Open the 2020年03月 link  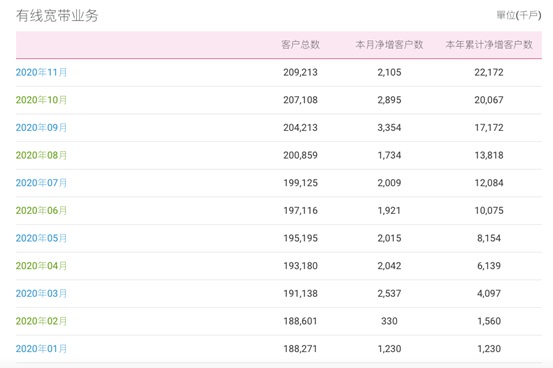[x=41, y=293]
